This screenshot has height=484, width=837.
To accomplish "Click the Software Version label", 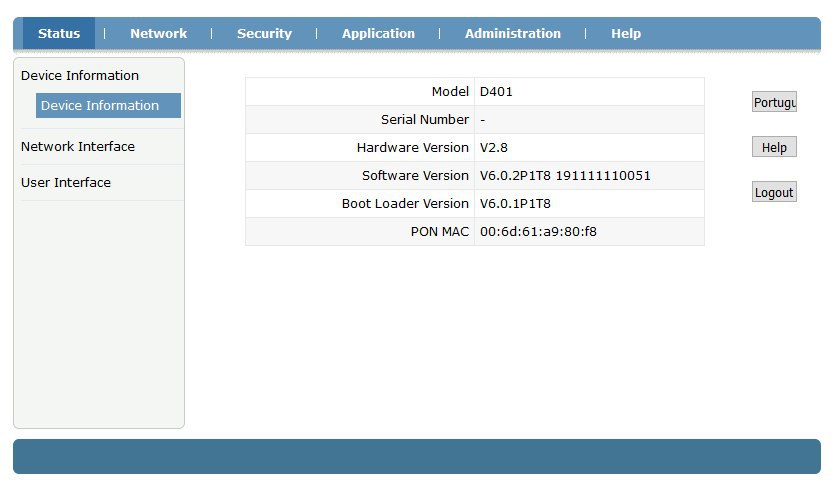I will tap(415, 176).
